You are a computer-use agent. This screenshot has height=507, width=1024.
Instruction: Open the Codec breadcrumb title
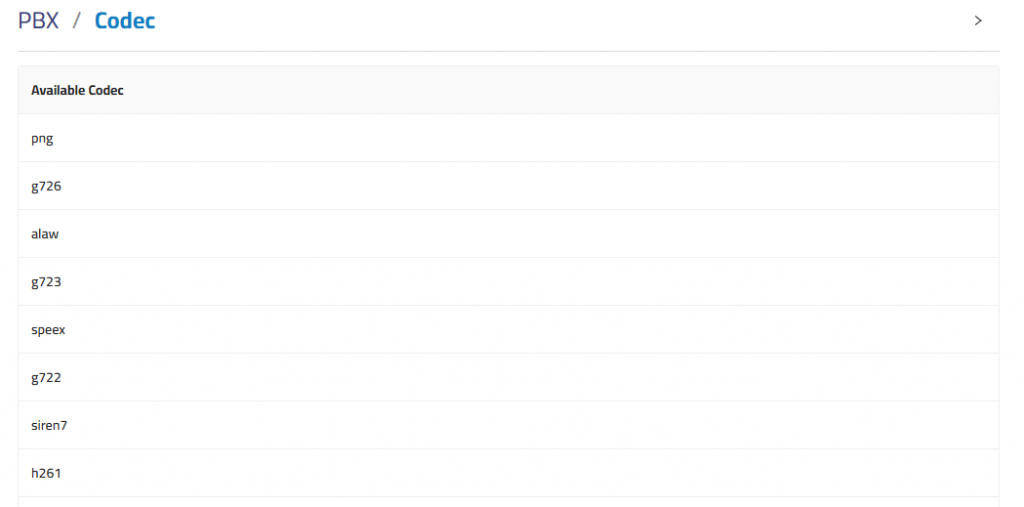(x=125, y=21)
